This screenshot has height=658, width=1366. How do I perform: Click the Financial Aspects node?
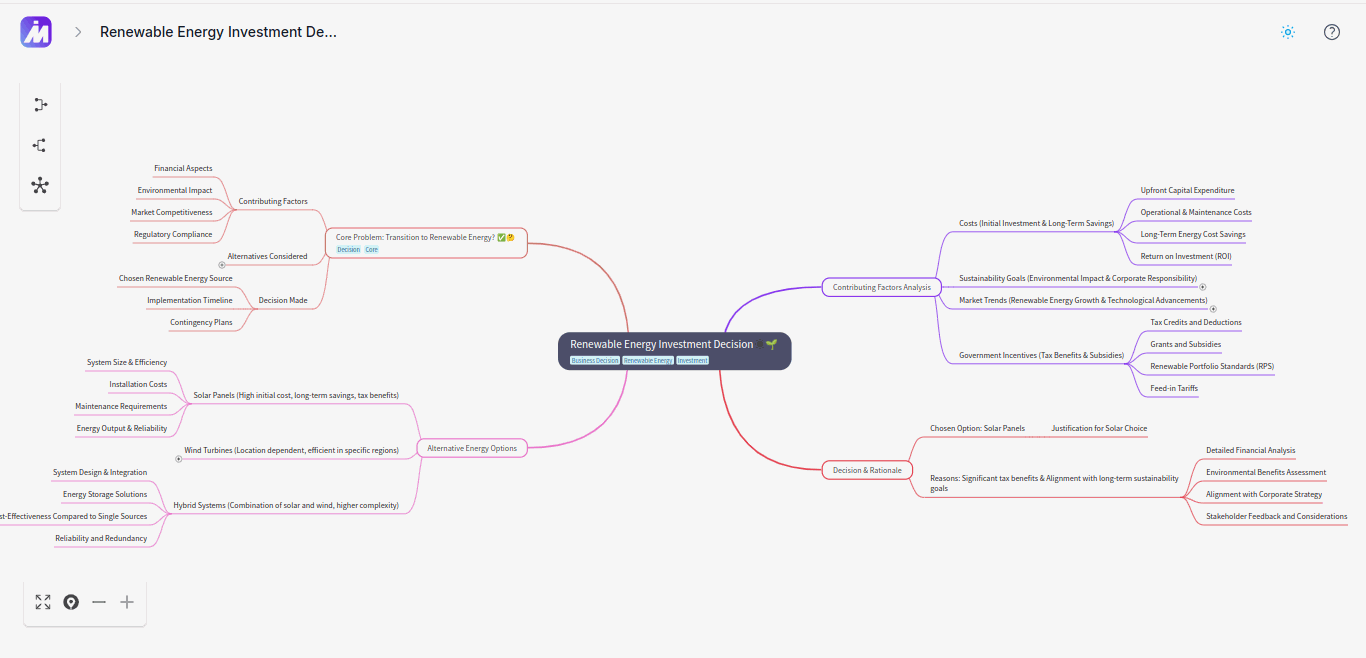(x=183, y=169)
